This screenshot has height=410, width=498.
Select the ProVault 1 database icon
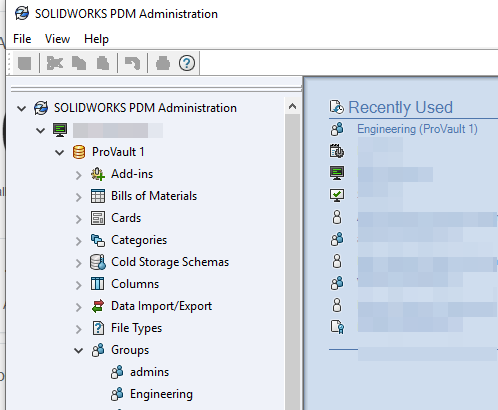[79, 152]
